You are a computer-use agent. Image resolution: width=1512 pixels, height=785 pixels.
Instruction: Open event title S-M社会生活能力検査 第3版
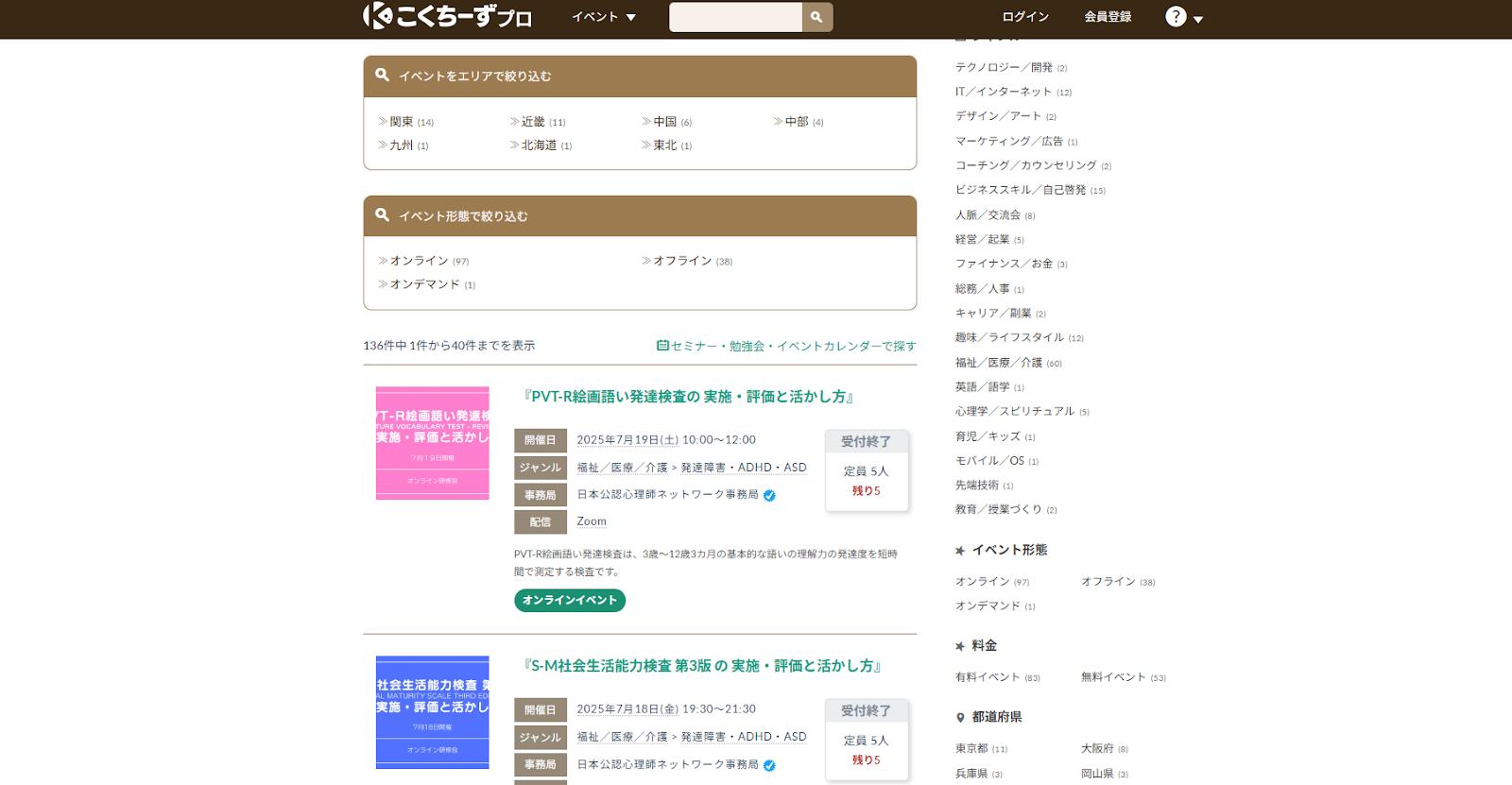point(703,666)
